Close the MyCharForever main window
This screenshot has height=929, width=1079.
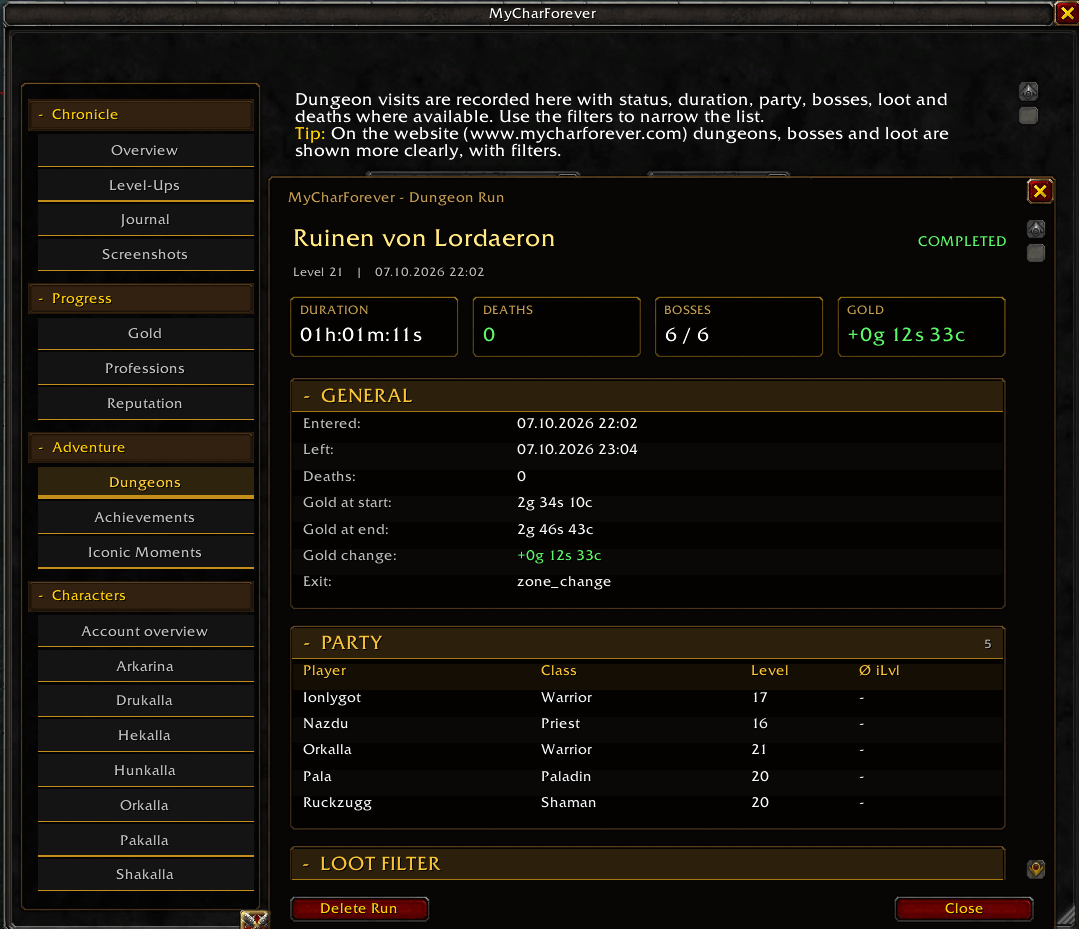[x=1067, y=13]
